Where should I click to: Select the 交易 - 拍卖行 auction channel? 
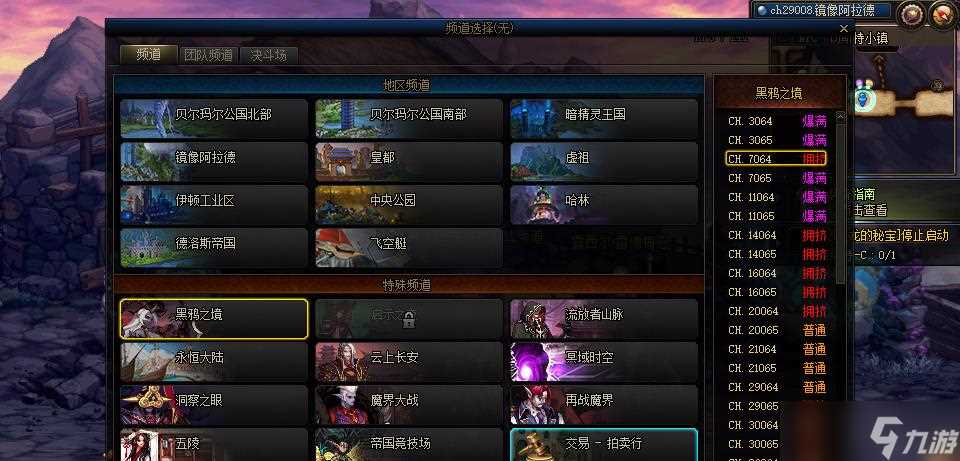[604, 445]
